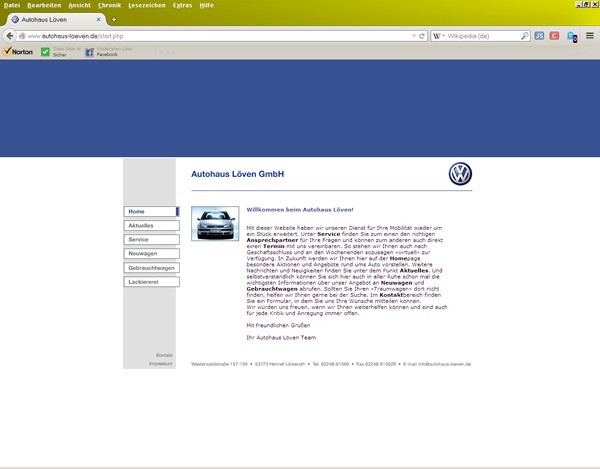Reload the page with refresh icon
This screenshot has width=600, height=469.
pos(422,35)
